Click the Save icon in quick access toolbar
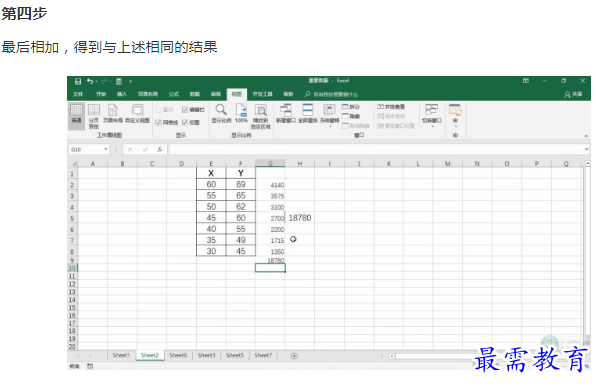The width and height of the screenshot is (596, 391). 78,81
